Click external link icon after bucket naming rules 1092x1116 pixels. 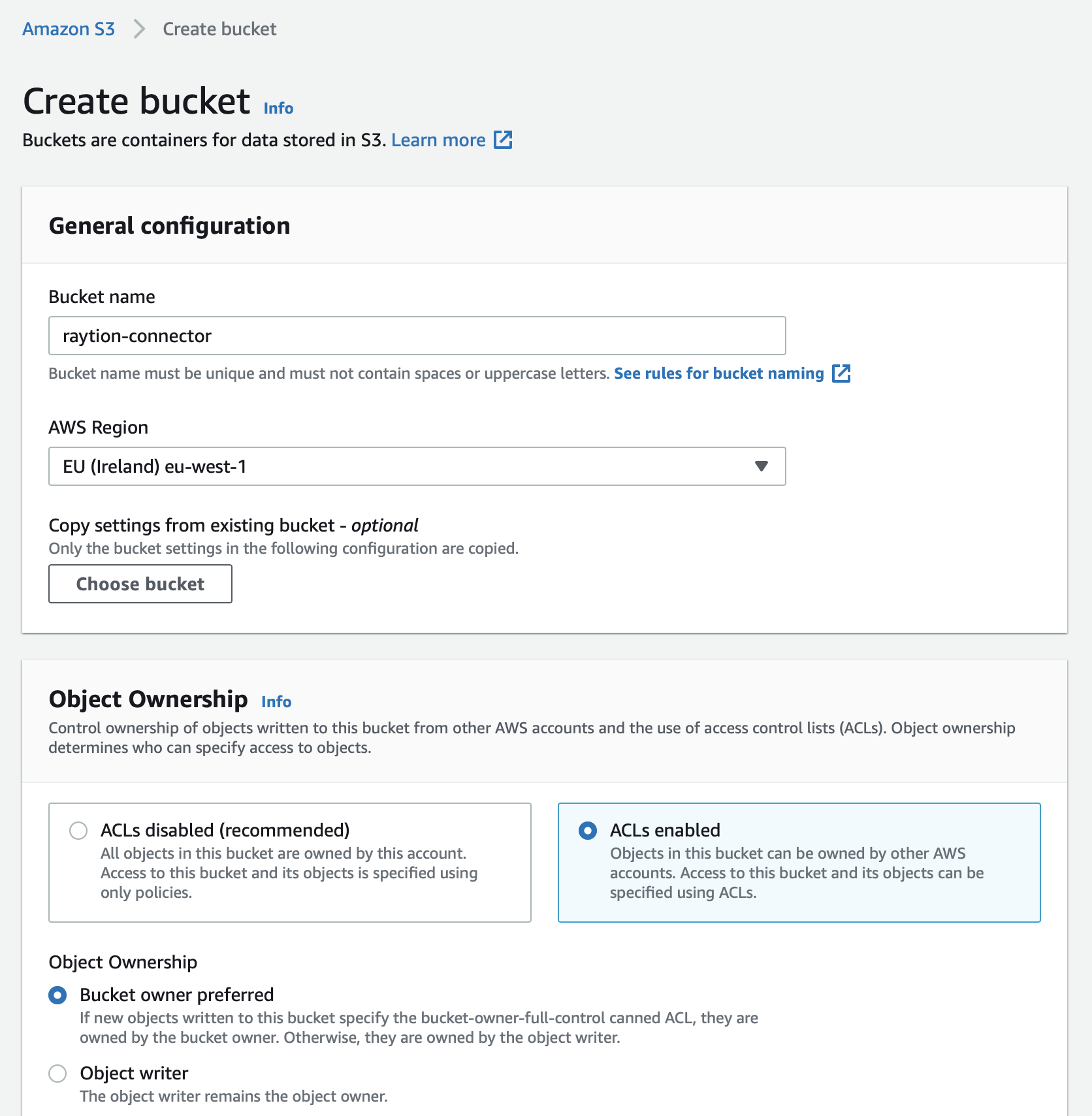coord(843,373)
